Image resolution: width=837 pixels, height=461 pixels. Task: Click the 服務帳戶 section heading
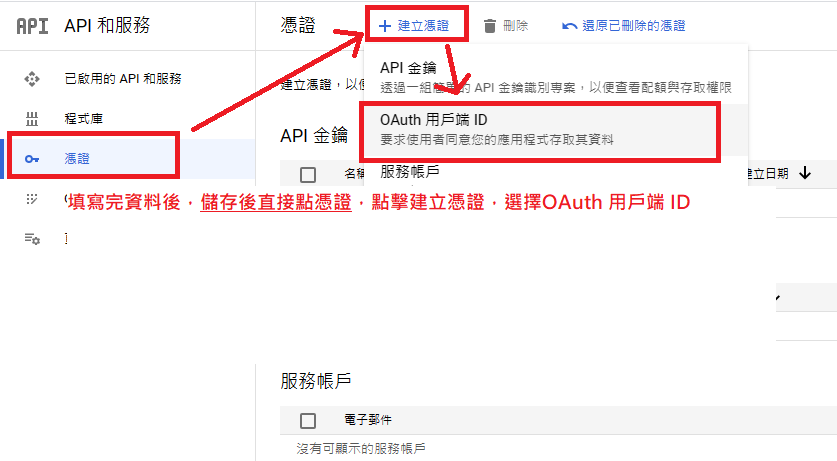coord(315,381)
